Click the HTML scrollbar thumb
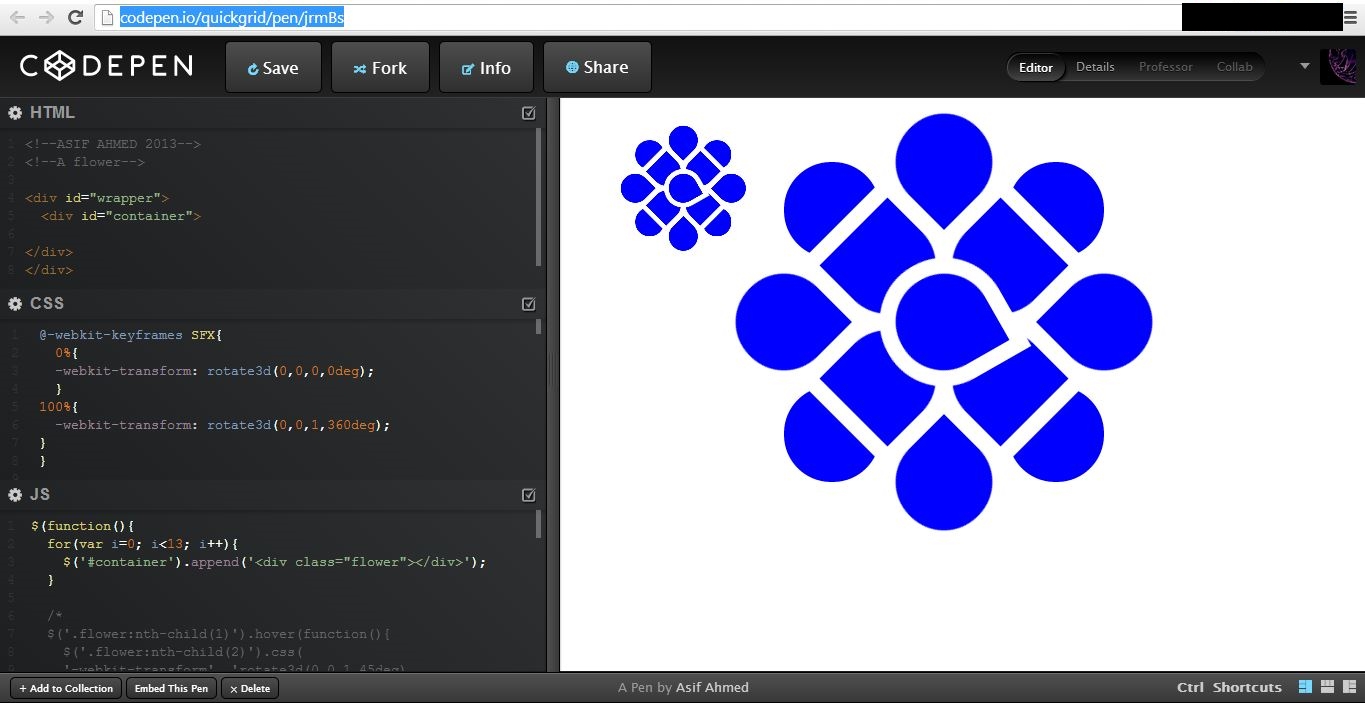 point(539,197)
